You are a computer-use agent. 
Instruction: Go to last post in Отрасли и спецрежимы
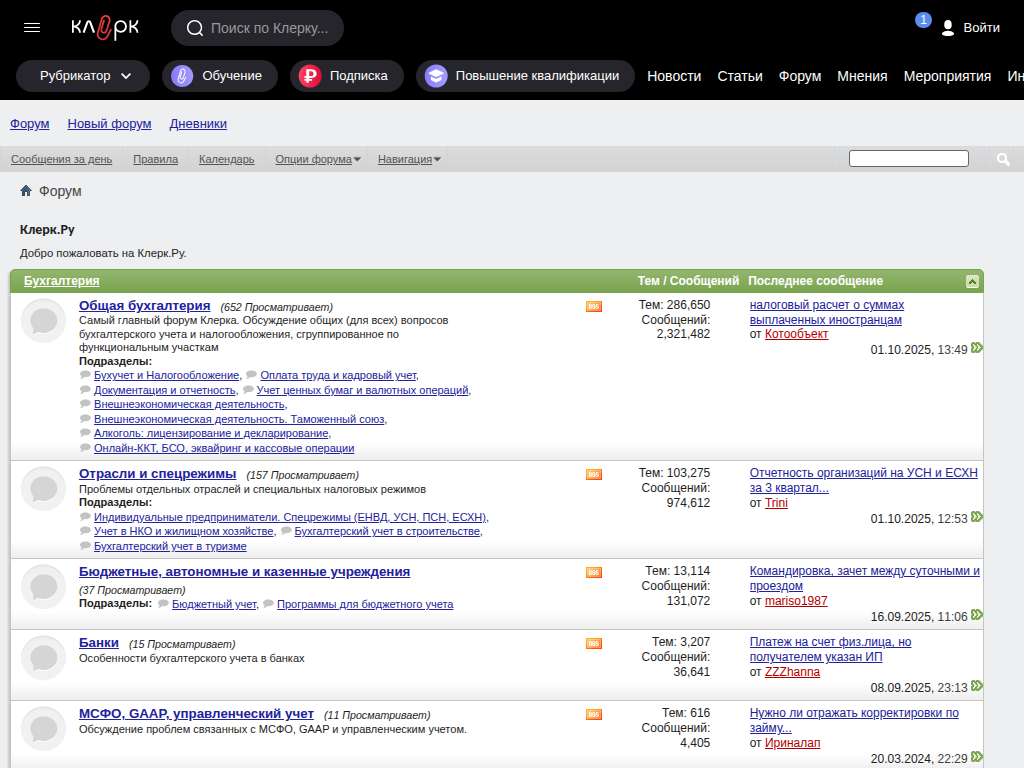[977, 517]
